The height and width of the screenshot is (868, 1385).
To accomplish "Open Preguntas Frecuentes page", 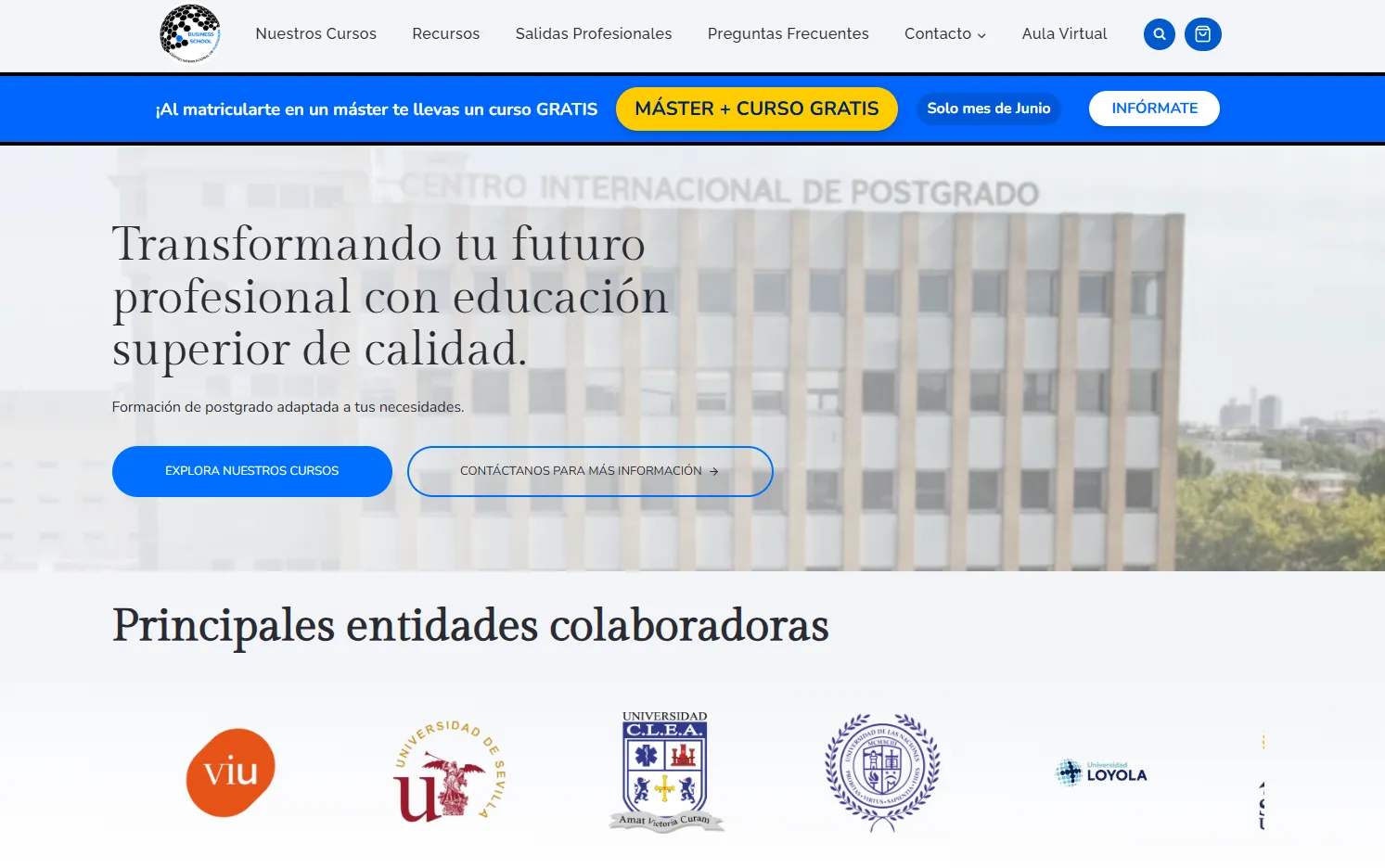I will pos(789,34).
